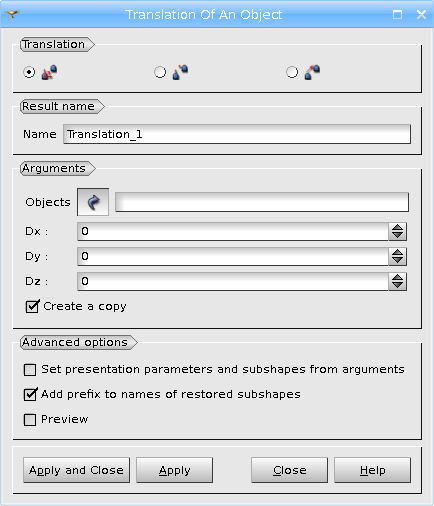Select translation by DX, DY, DZ icon
434x506 pixels.
tap(49, 72)
